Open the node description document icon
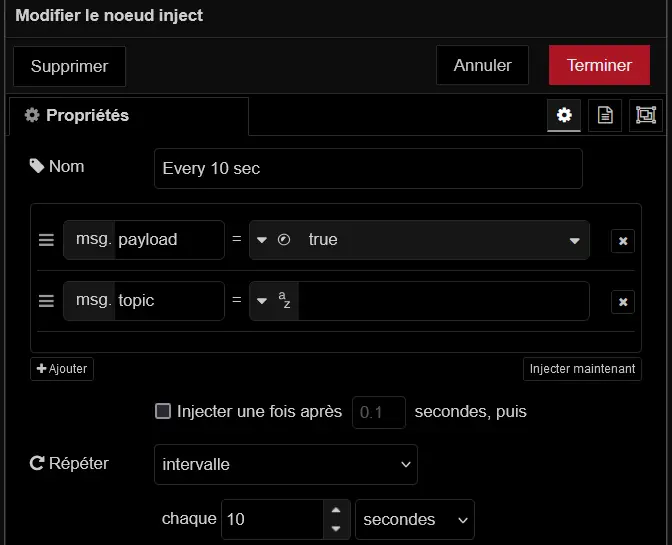 coord(605,115)
